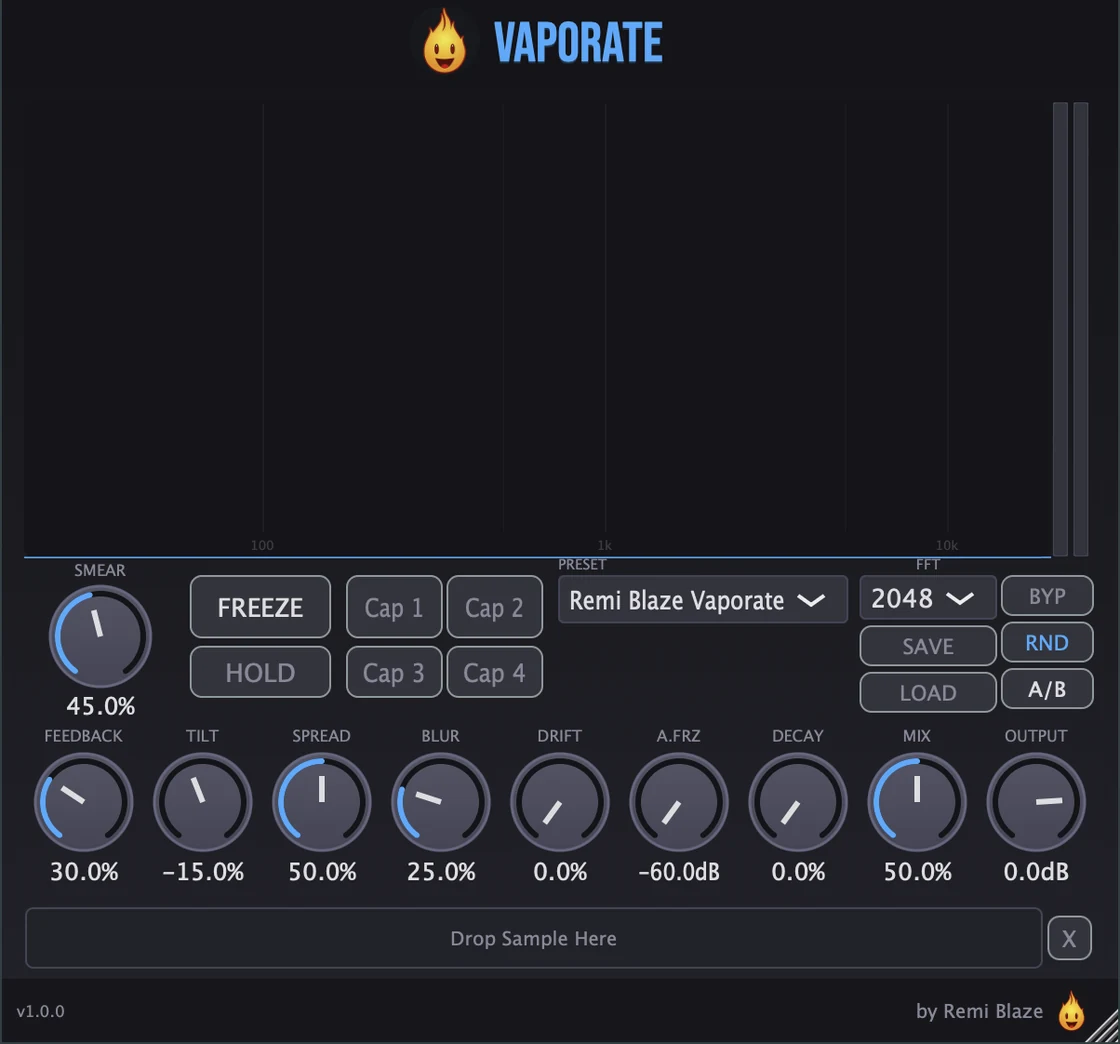Select capture slot Cap 3
This screenshot has height=1044, width=1120.
(394, 672)
